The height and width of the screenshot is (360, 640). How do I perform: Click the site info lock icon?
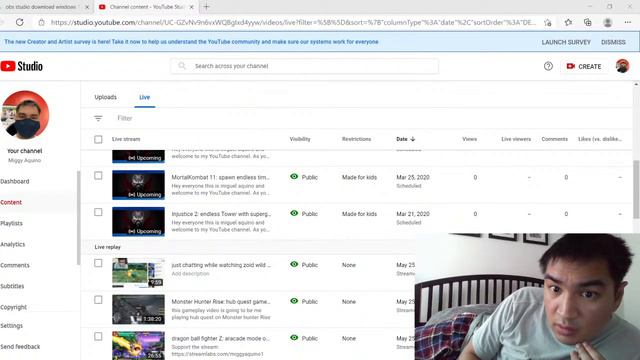[x=41, y=22]
